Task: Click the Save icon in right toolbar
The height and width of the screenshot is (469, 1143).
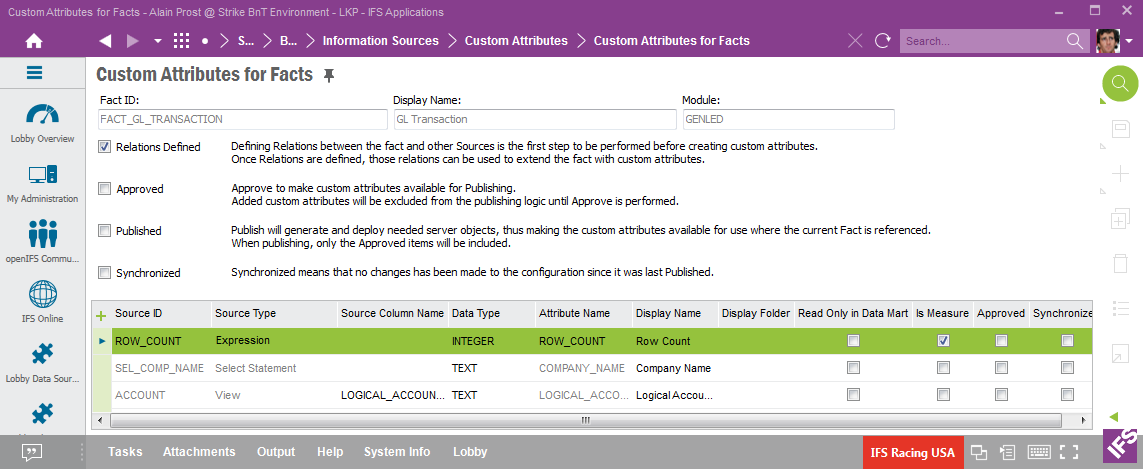Action: tap(1120, 129)
